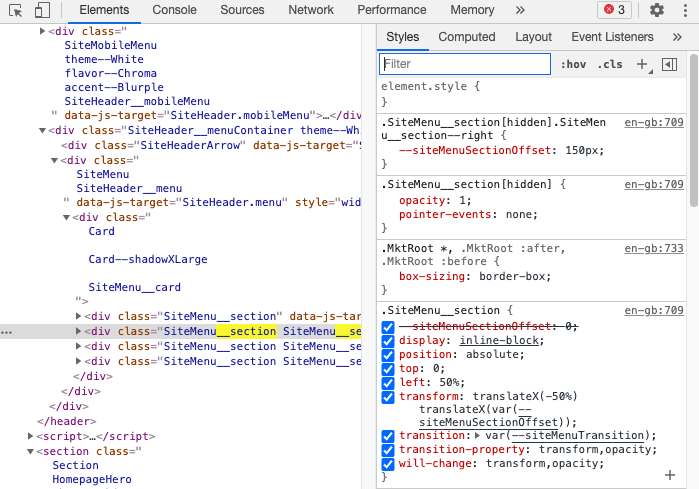Toggle the computed styles sidebar icon
Screen dimensions: 699x489
tap(669, 65)
